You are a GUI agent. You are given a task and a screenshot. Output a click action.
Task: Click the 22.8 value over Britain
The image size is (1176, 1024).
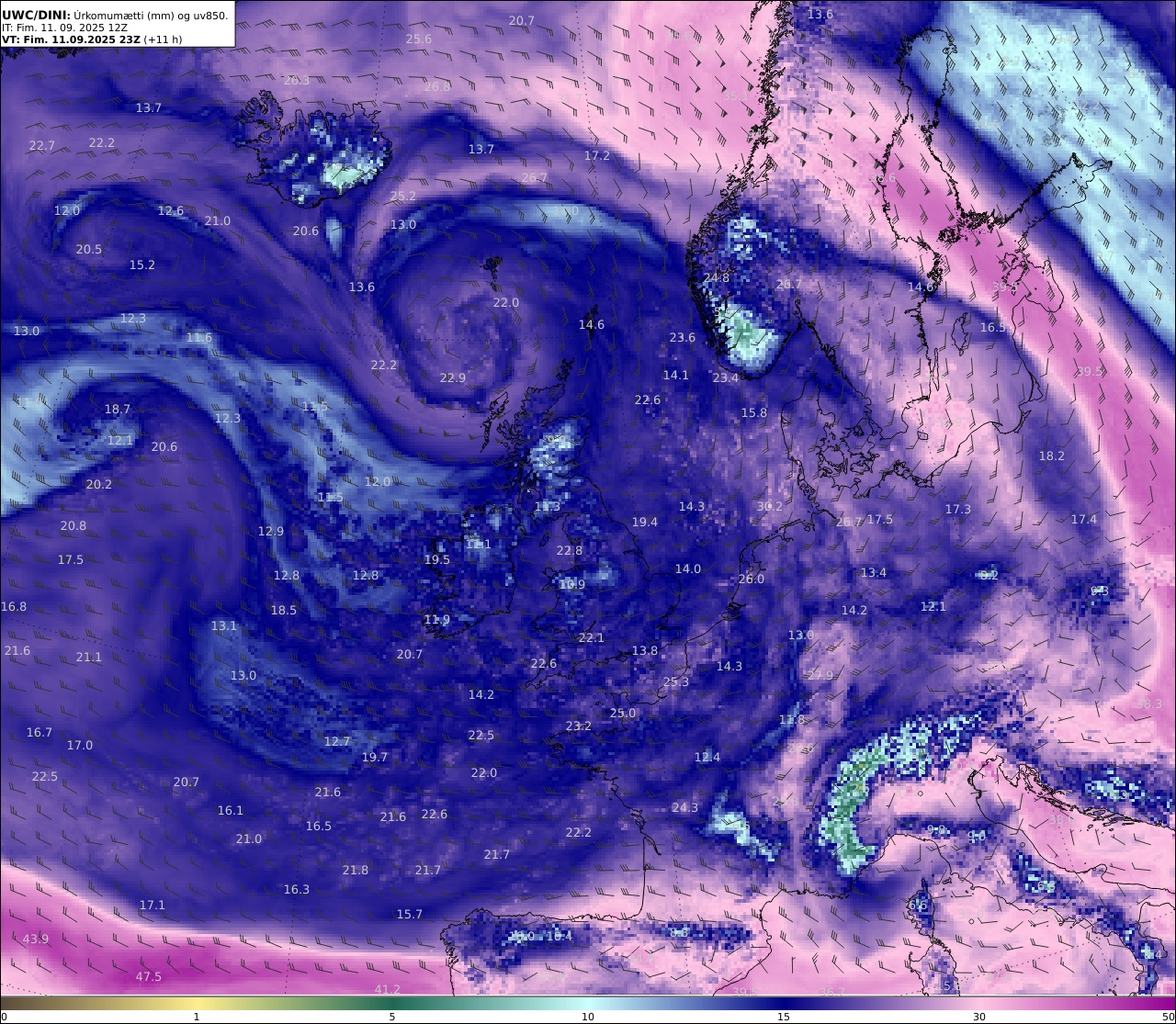570,550
